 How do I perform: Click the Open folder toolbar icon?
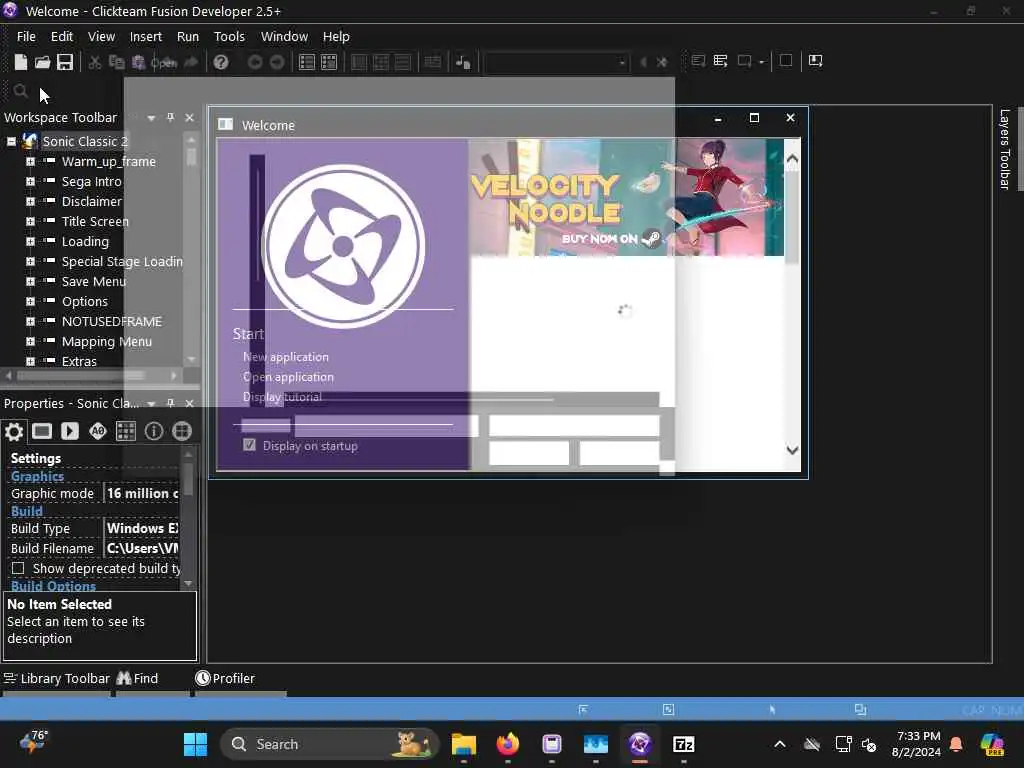pyautogui.click(x=42, y=62)
